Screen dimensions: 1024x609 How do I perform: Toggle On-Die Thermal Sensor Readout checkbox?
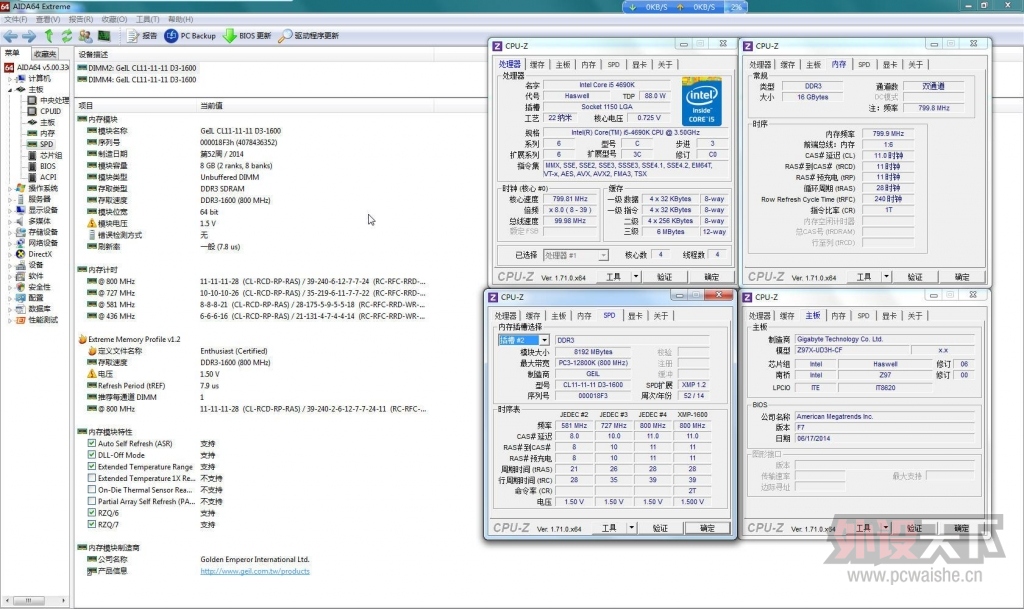[92, 490]
